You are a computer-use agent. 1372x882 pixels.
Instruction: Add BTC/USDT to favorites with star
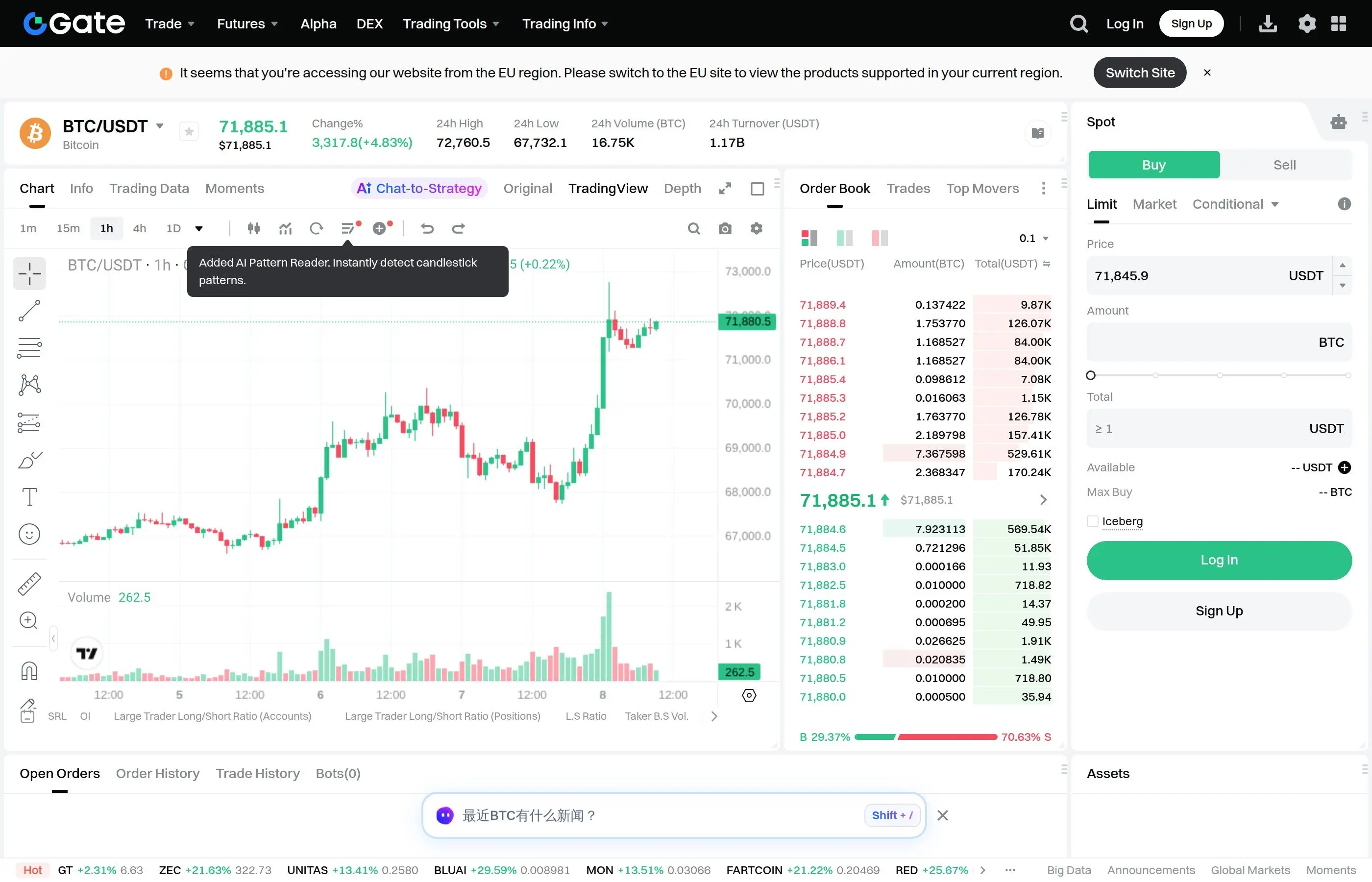pyautogui.click(x=189, y=132)
